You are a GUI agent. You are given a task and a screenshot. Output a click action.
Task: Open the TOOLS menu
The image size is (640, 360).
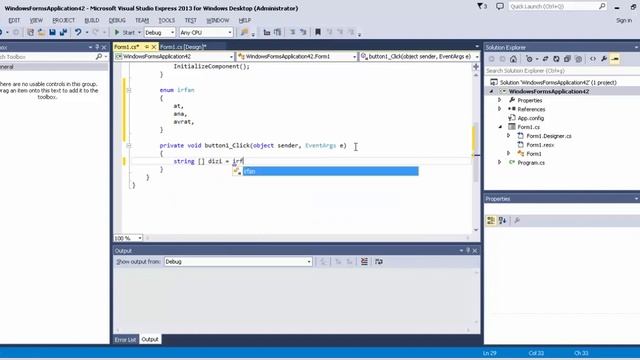167,20
